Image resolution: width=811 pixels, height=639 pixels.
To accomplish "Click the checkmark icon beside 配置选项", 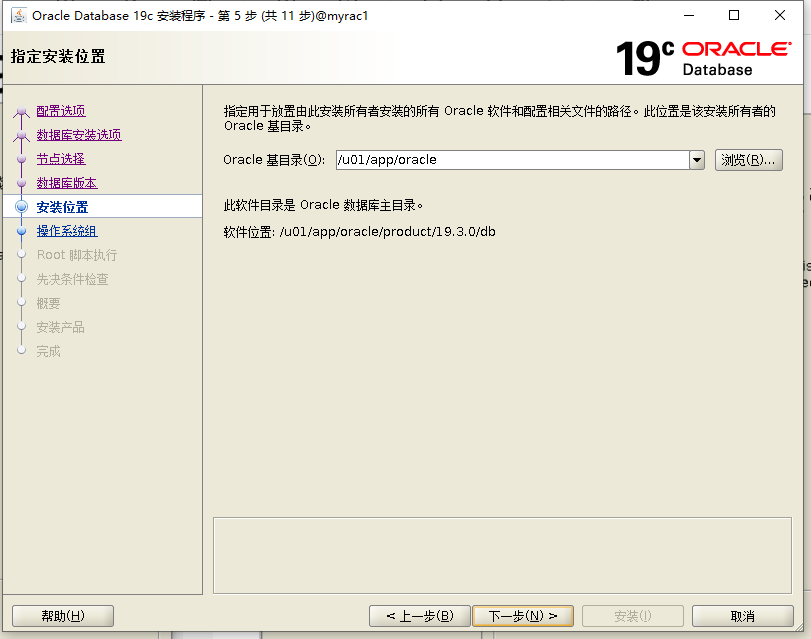I will (x=22, y=110).
